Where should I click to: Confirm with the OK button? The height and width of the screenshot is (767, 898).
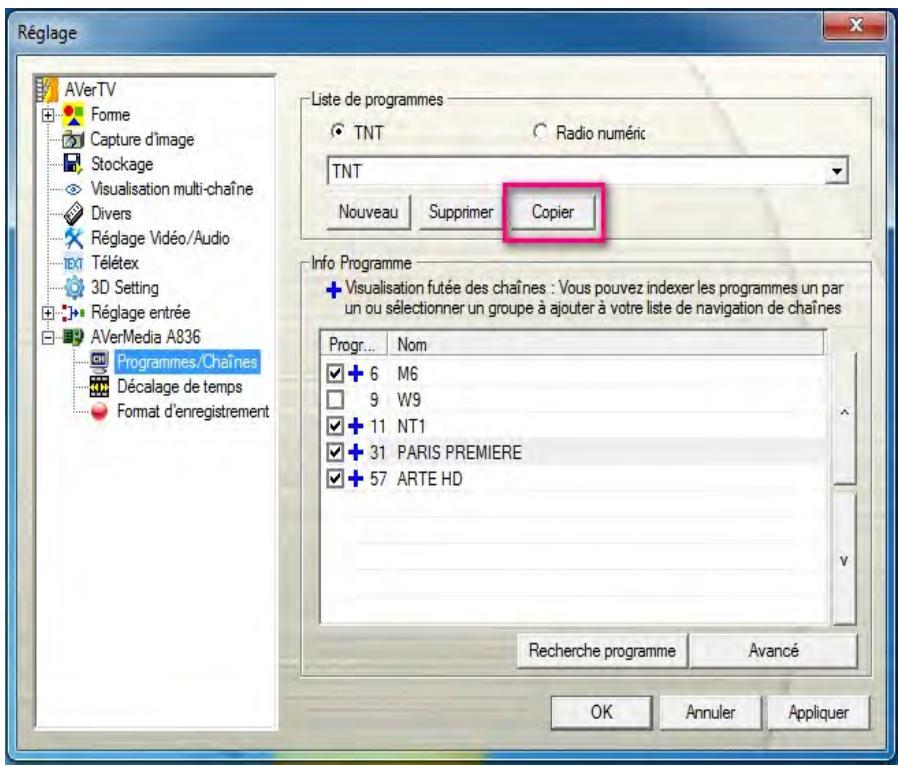601,712
